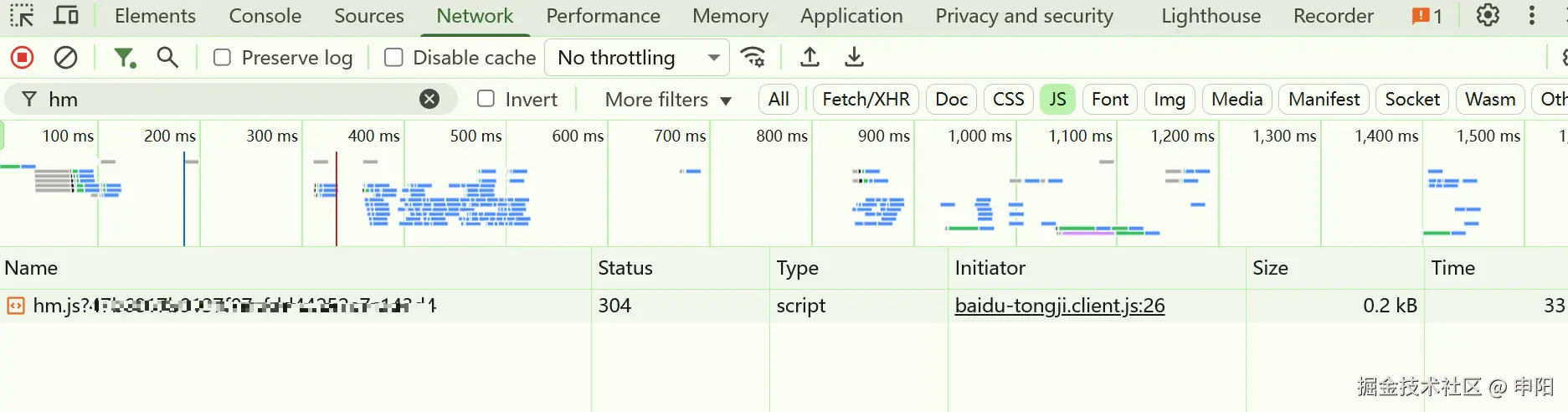Open DevTools settings gear
This screenshot has height=412, width=1568.
1488,15
